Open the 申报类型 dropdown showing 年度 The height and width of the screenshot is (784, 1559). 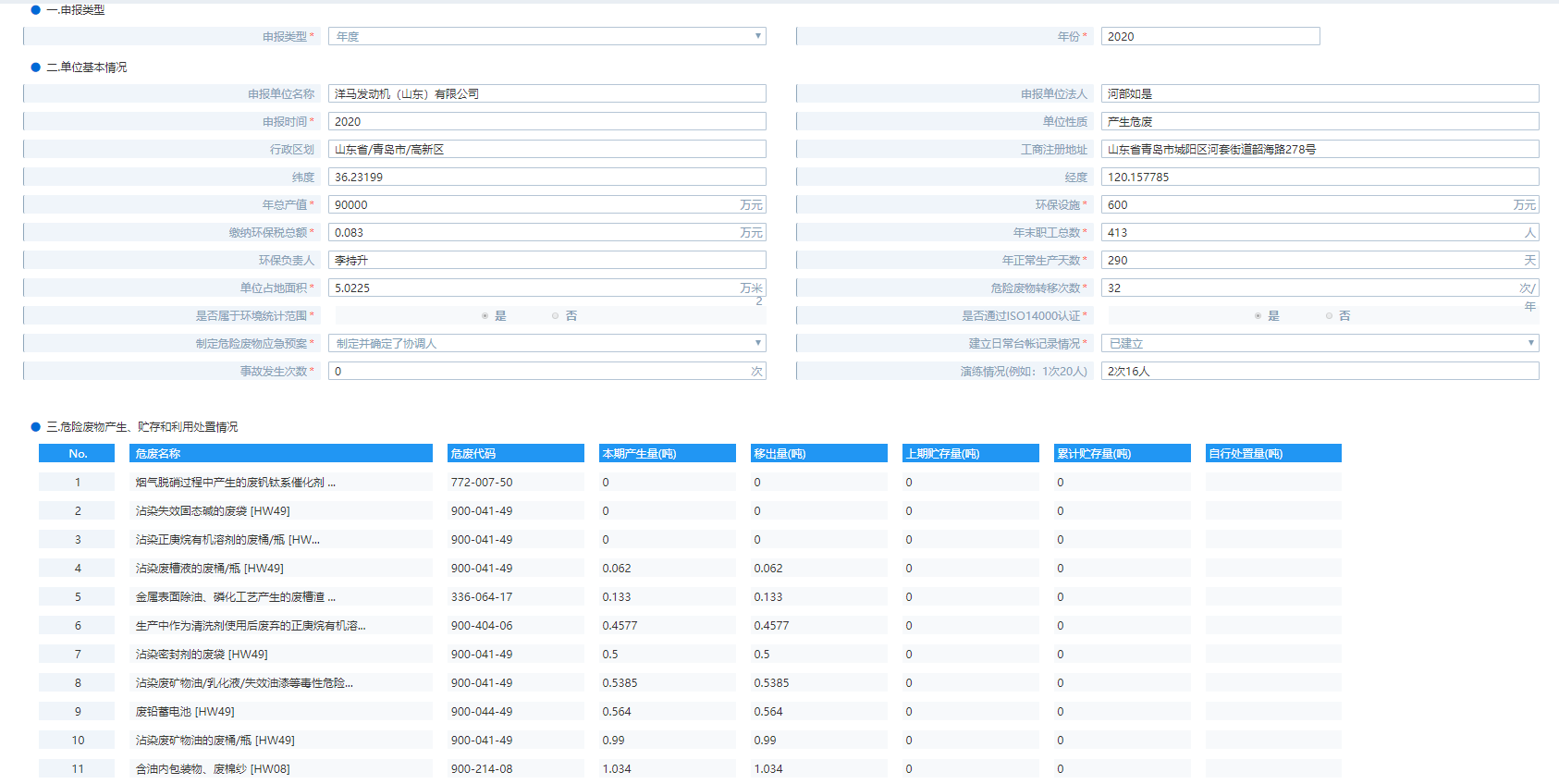coord(547,36)
